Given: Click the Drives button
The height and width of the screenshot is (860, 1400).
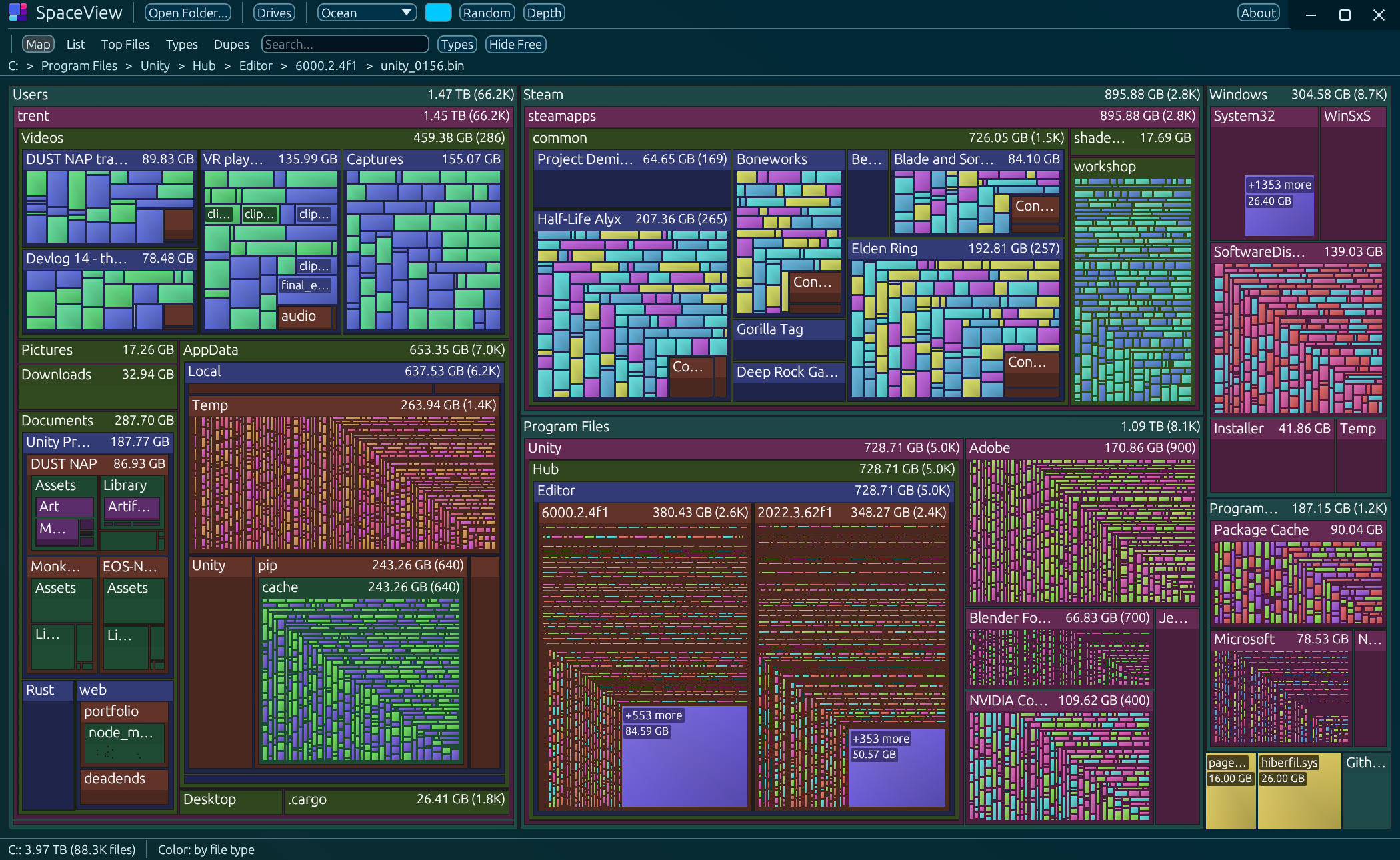Looking at the screenshot, I should click(x=274, y=13).
